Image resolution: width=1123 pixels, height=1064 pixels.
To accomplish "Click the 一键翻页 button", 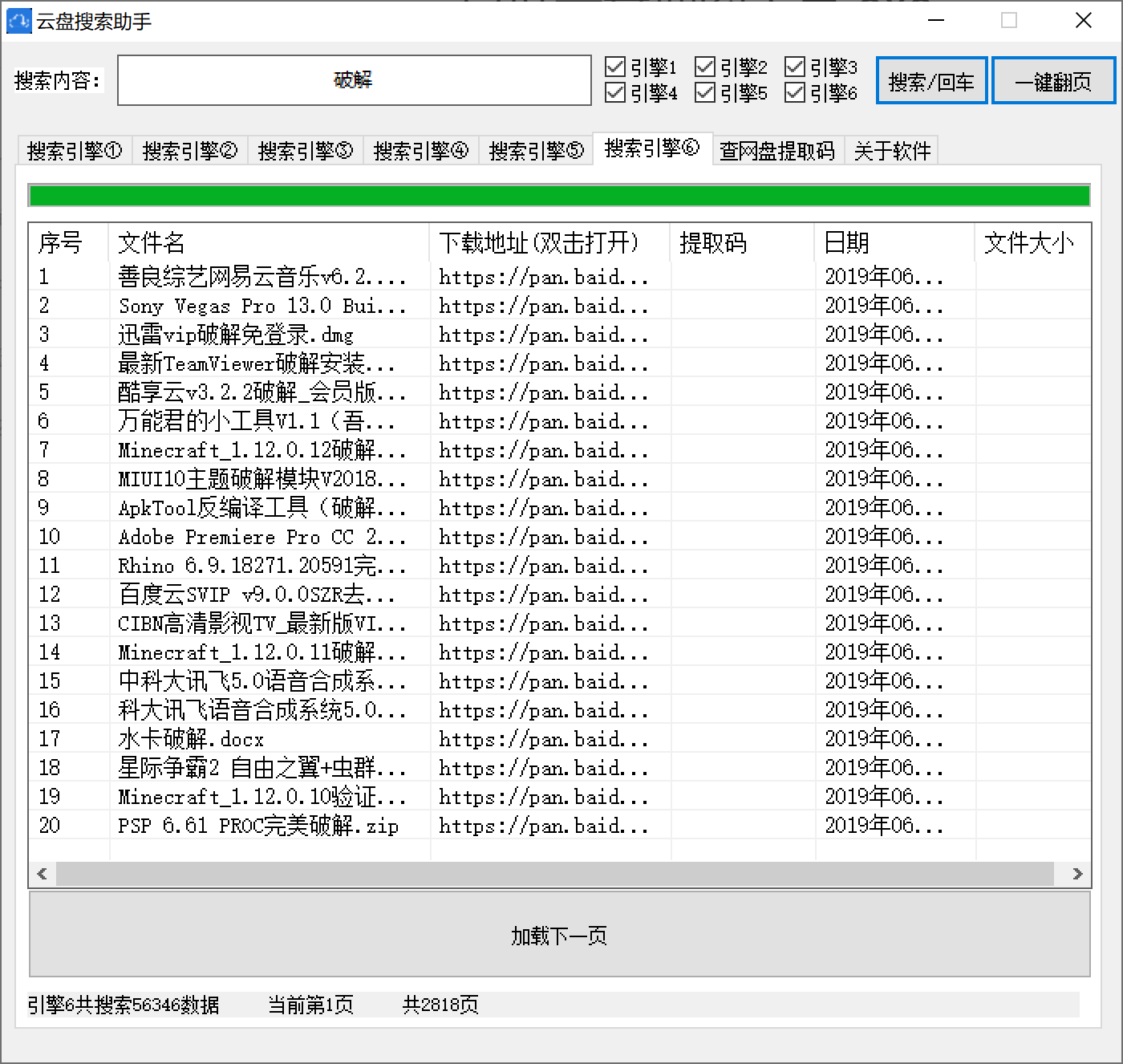I will click(1052, 81).
